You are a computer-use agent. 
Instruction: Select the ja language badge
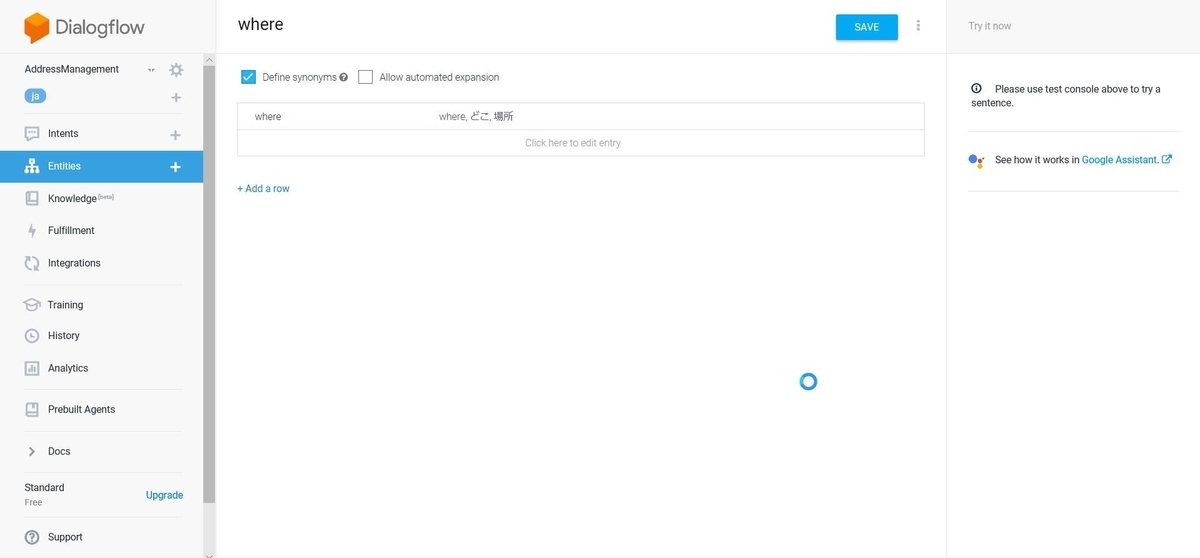tap(35, 96)
